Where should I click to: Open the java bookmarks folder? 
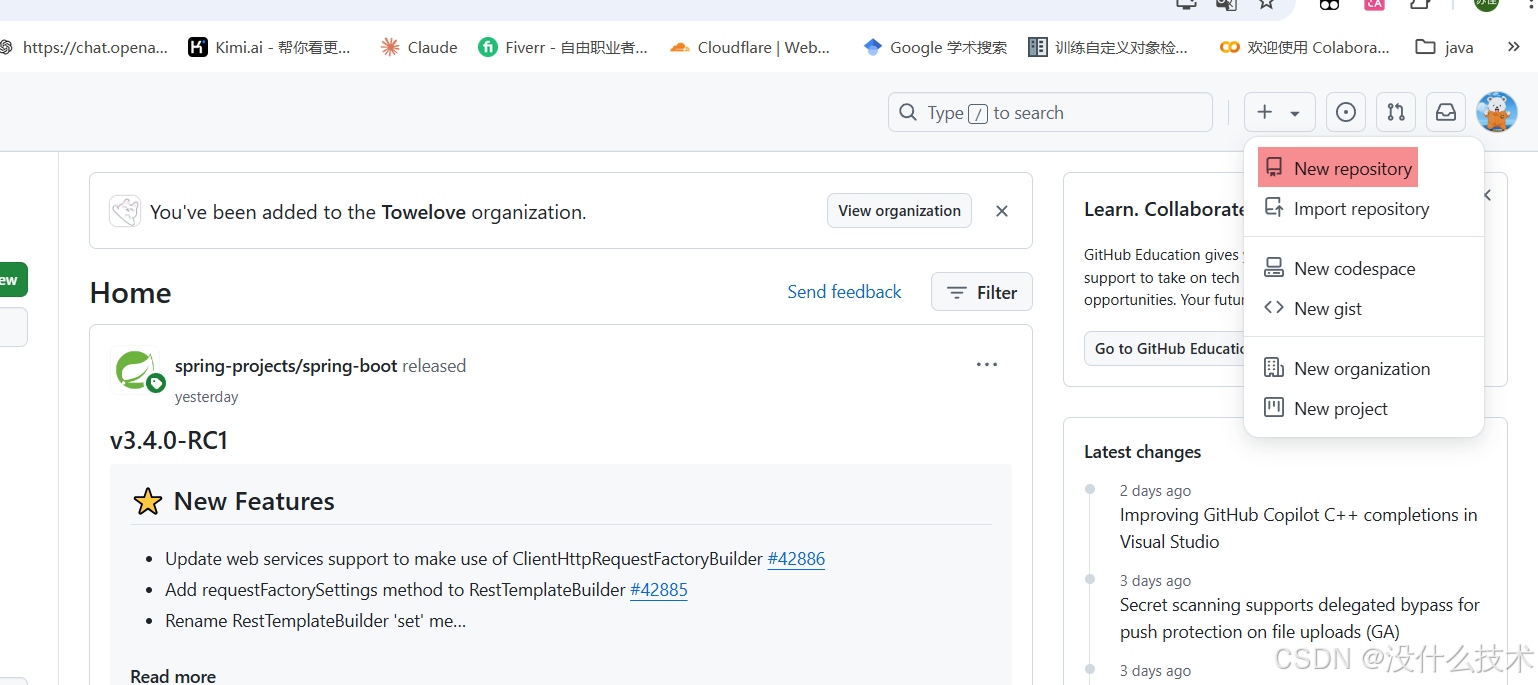click(x=1445, y=47)
